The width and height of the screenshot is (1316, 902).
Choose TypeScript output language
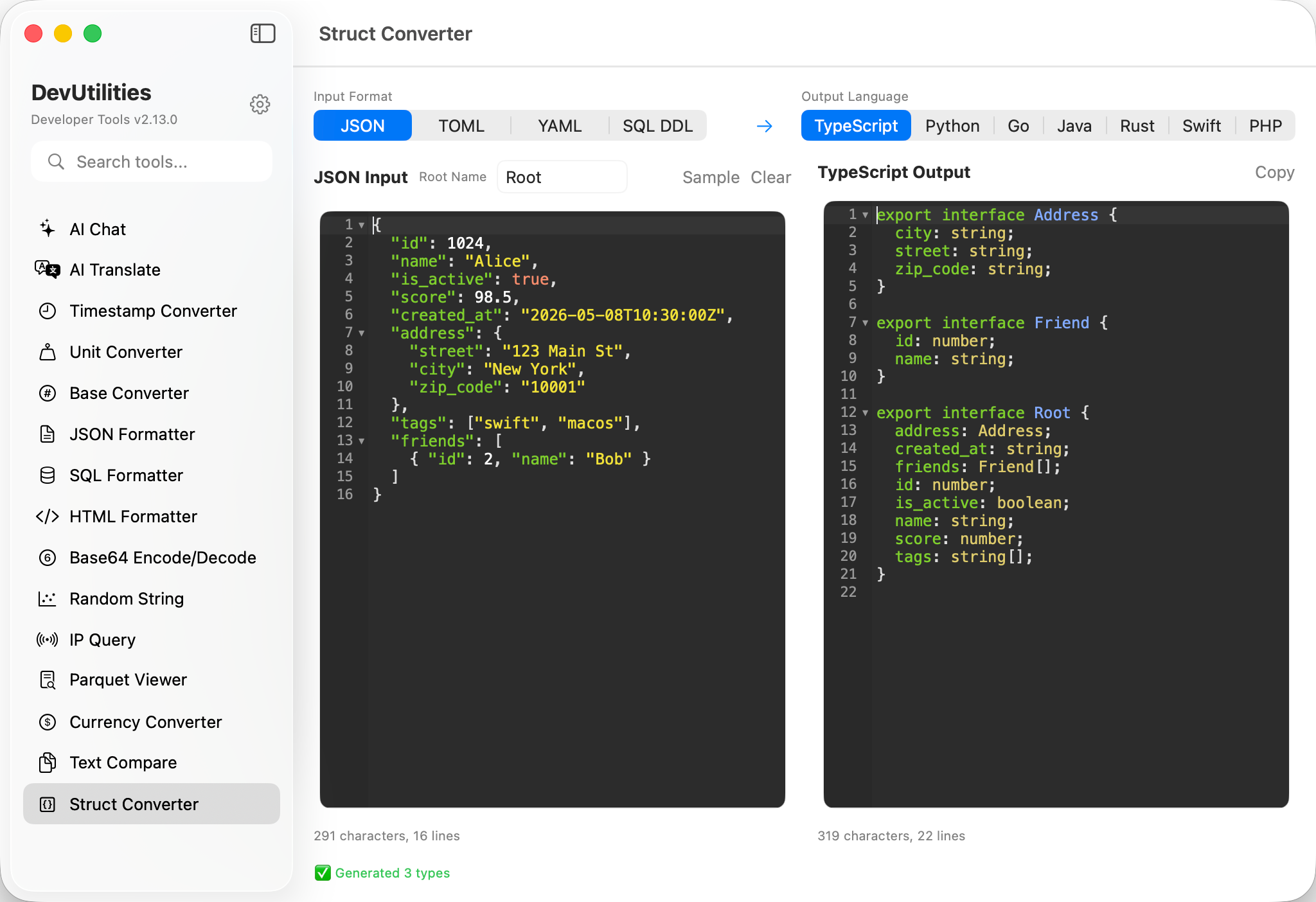(x=856, y=125)
